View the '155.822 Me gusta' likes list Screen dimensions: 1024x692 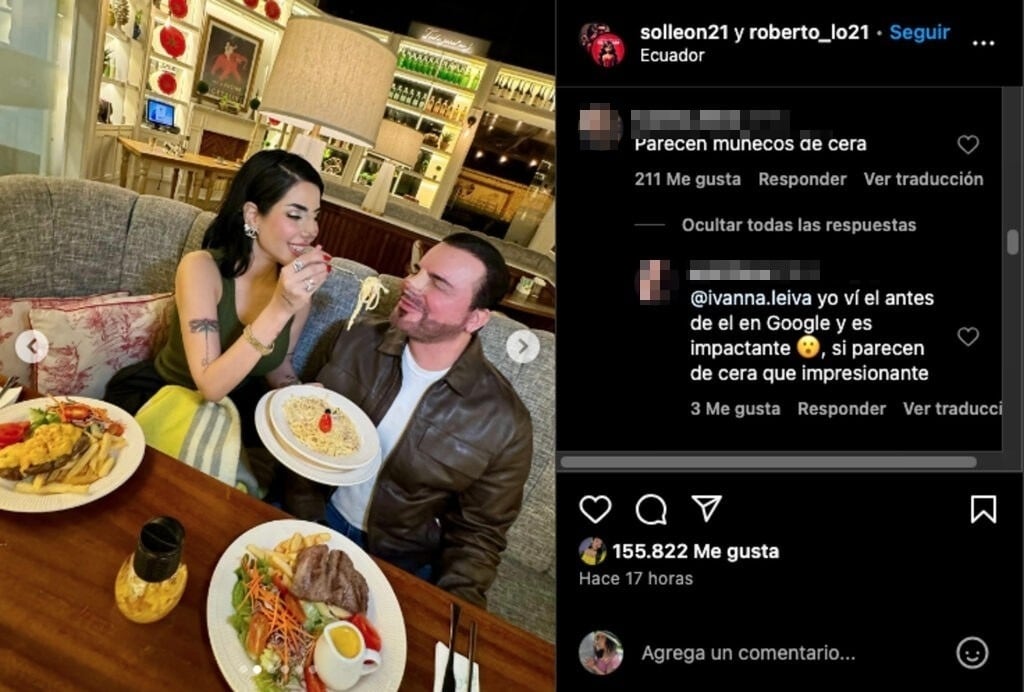696,552
